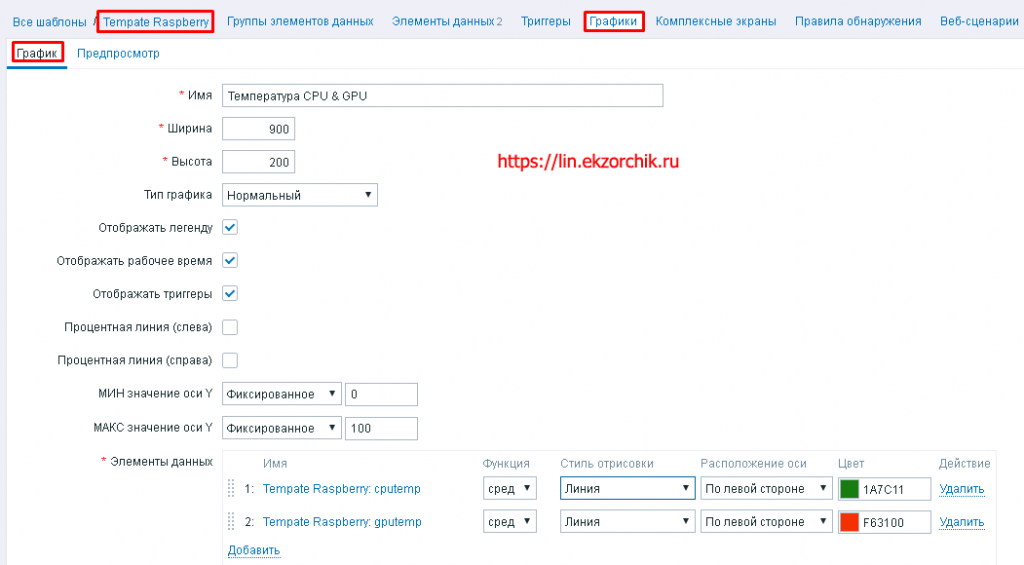Viewport: 1024px width, 565px height.
Task: Disable the show triggers checkbox
Action: click(230, 293)
